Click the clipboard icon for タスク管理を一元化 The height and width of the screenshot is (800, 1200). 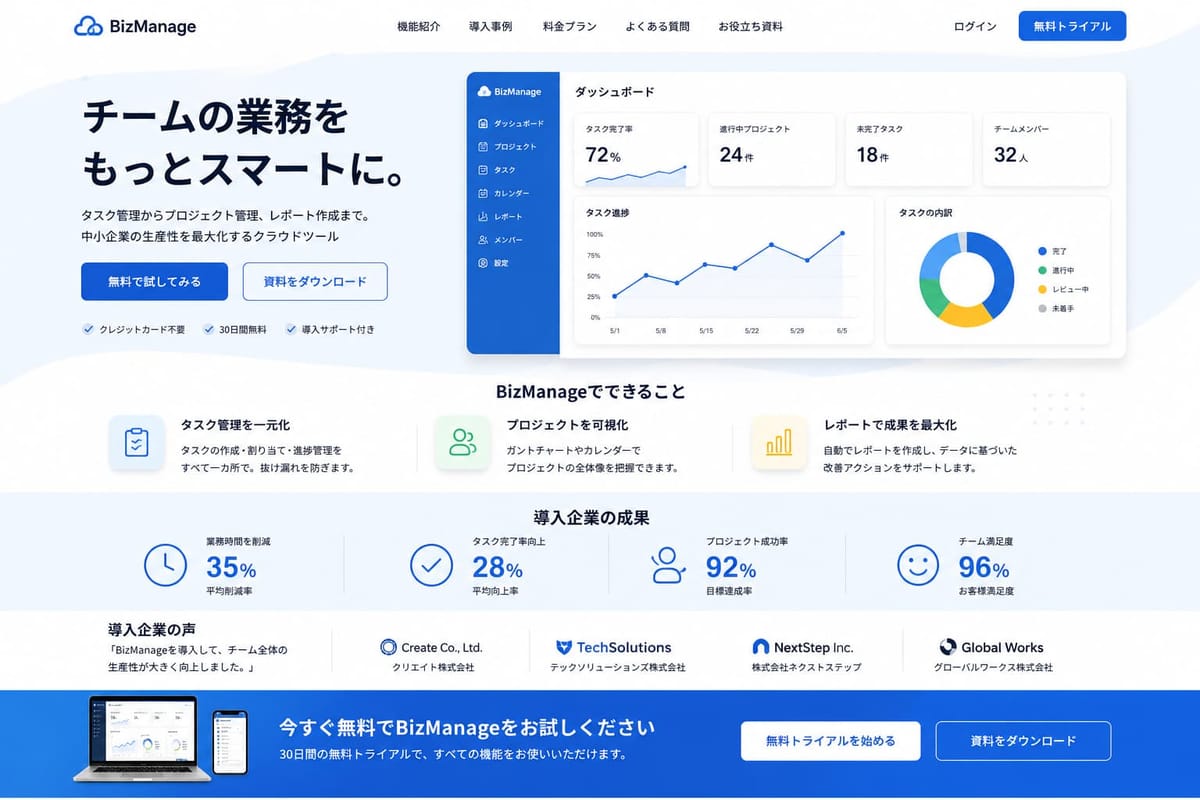pos(137,442)
